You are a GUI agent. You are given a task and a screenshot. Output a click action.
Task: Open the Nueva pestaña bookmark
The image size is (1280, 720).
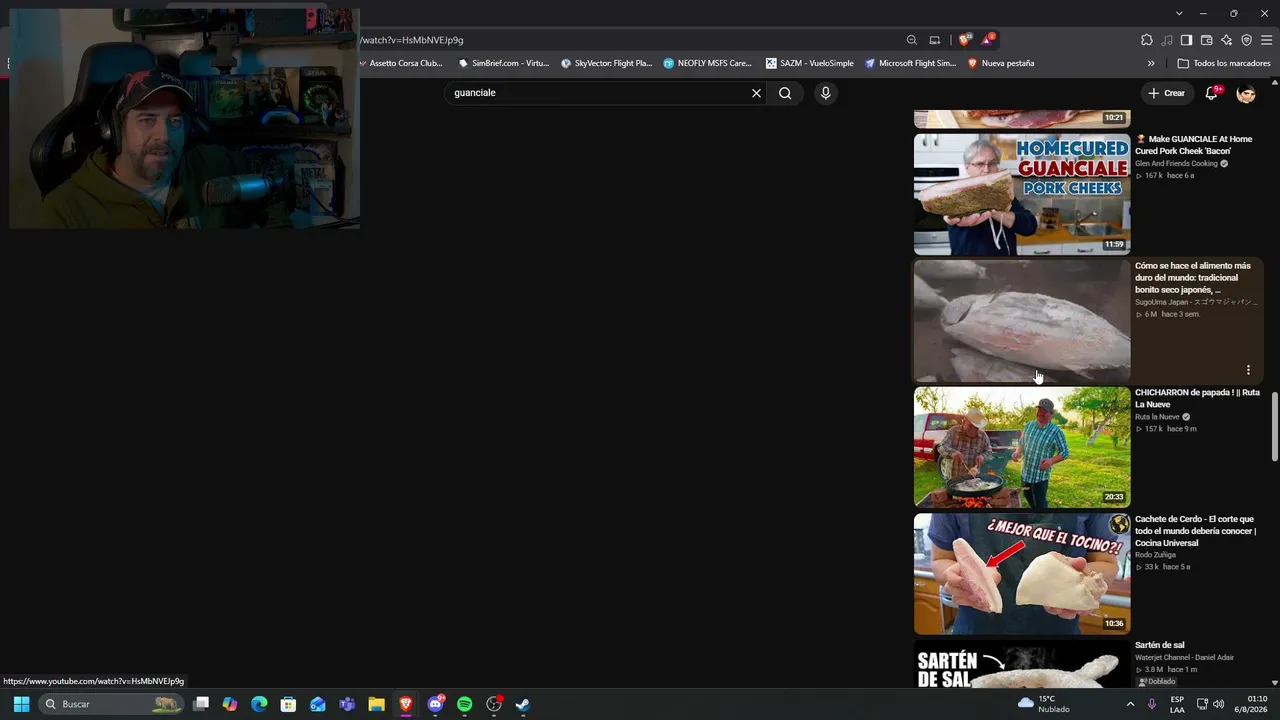(1001, 63)
